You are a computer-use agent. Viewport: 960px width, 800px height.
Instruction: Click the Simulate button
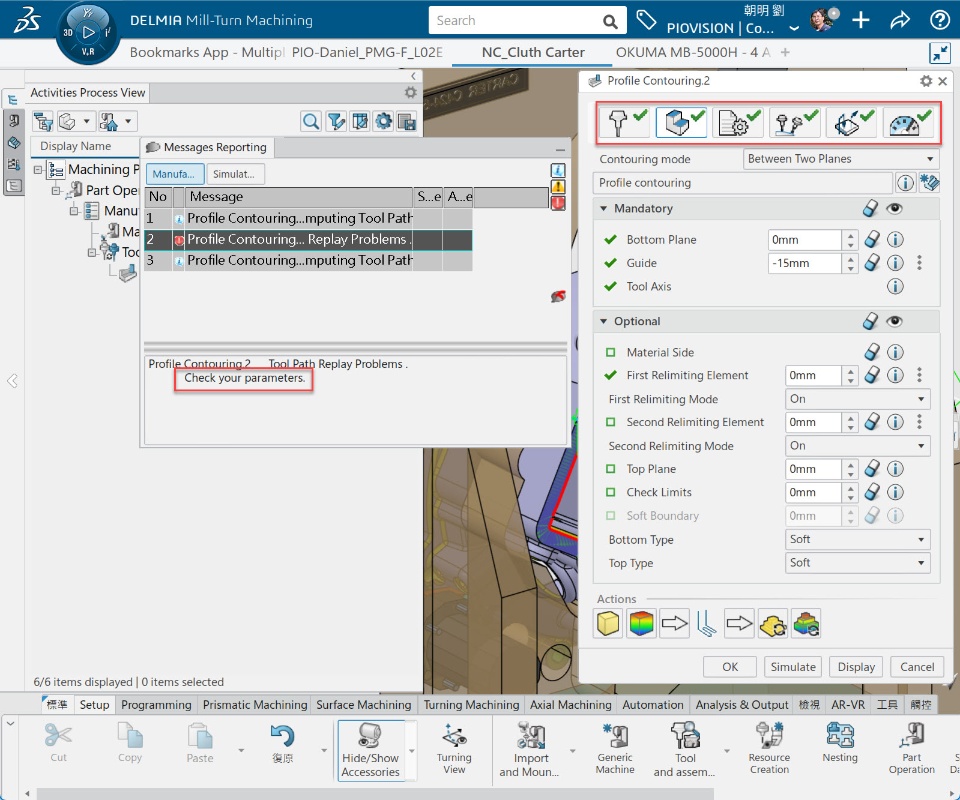coord(793,667)
